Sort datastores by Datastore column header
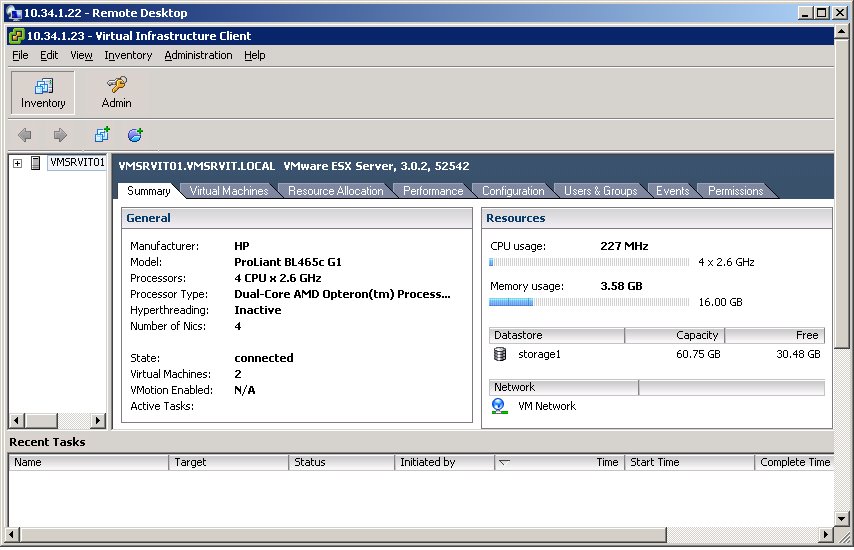 pos(557,335)
